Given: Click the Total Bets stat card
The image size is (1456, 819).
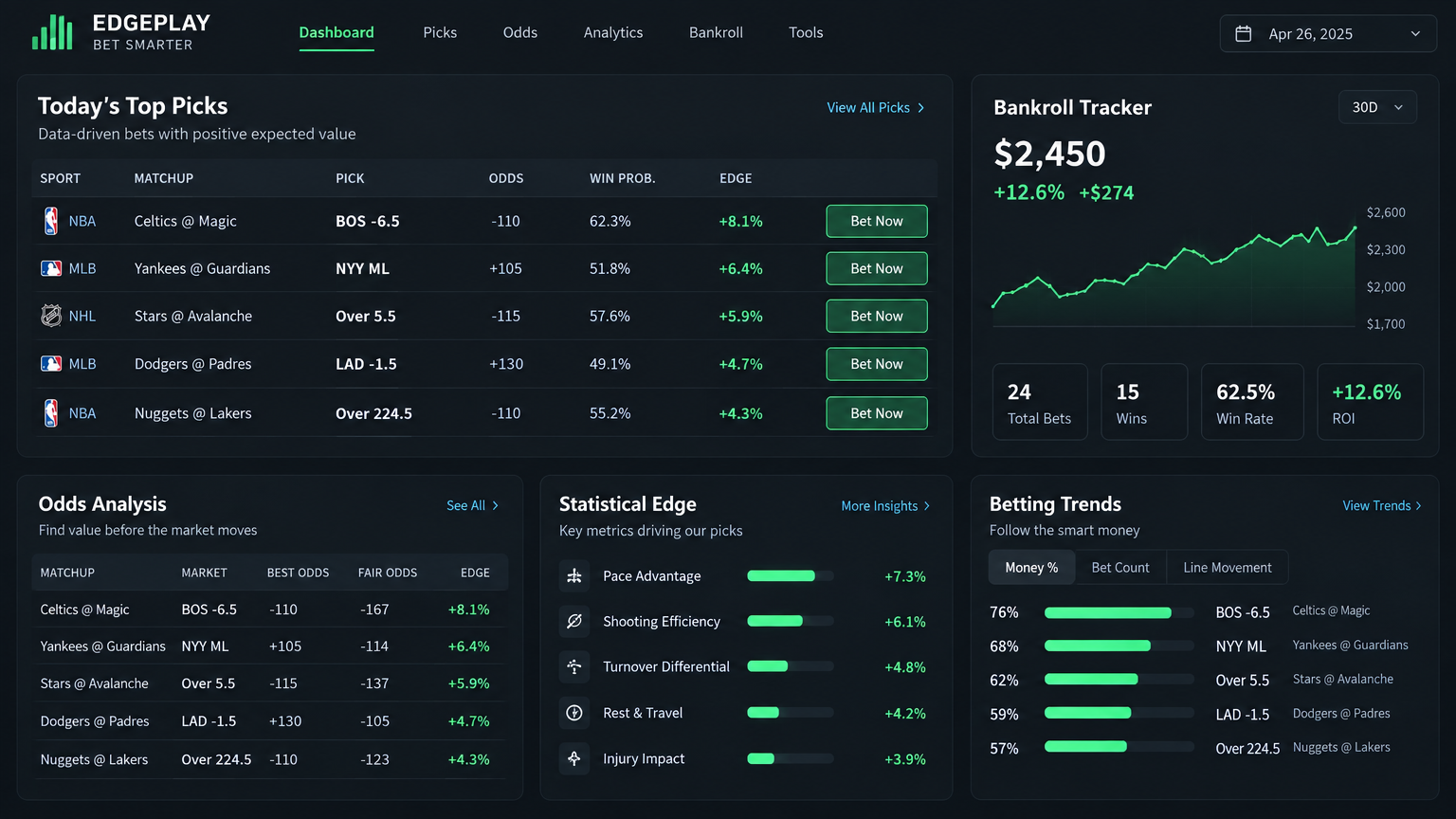Looking at the screenshot, I should 1040,402.
